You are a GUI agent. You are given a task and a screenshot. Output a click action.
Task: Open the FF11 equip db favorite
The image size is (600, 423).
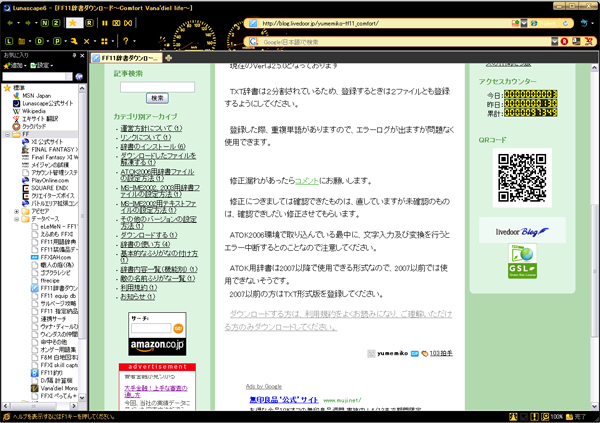pos(54,296)
